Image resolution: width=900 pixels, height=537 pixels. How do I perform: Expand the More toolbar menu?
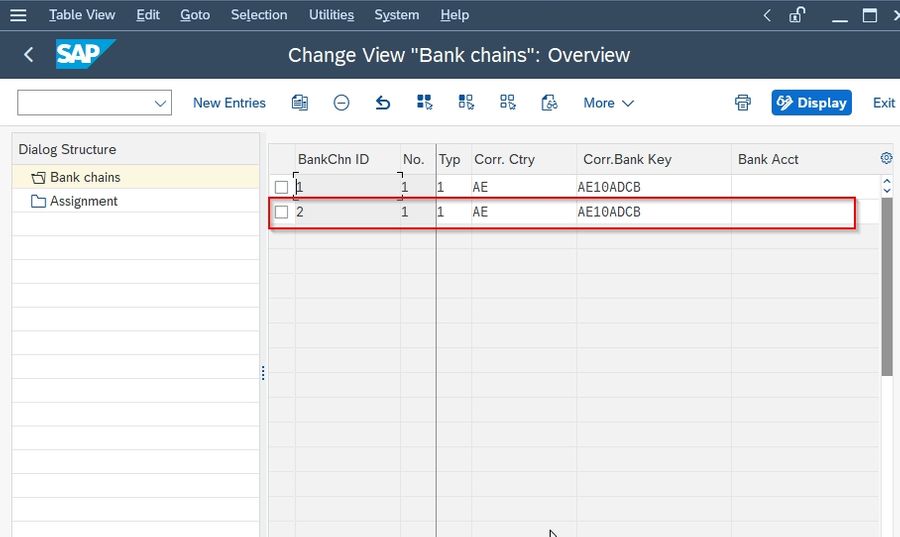coord(608,103)
